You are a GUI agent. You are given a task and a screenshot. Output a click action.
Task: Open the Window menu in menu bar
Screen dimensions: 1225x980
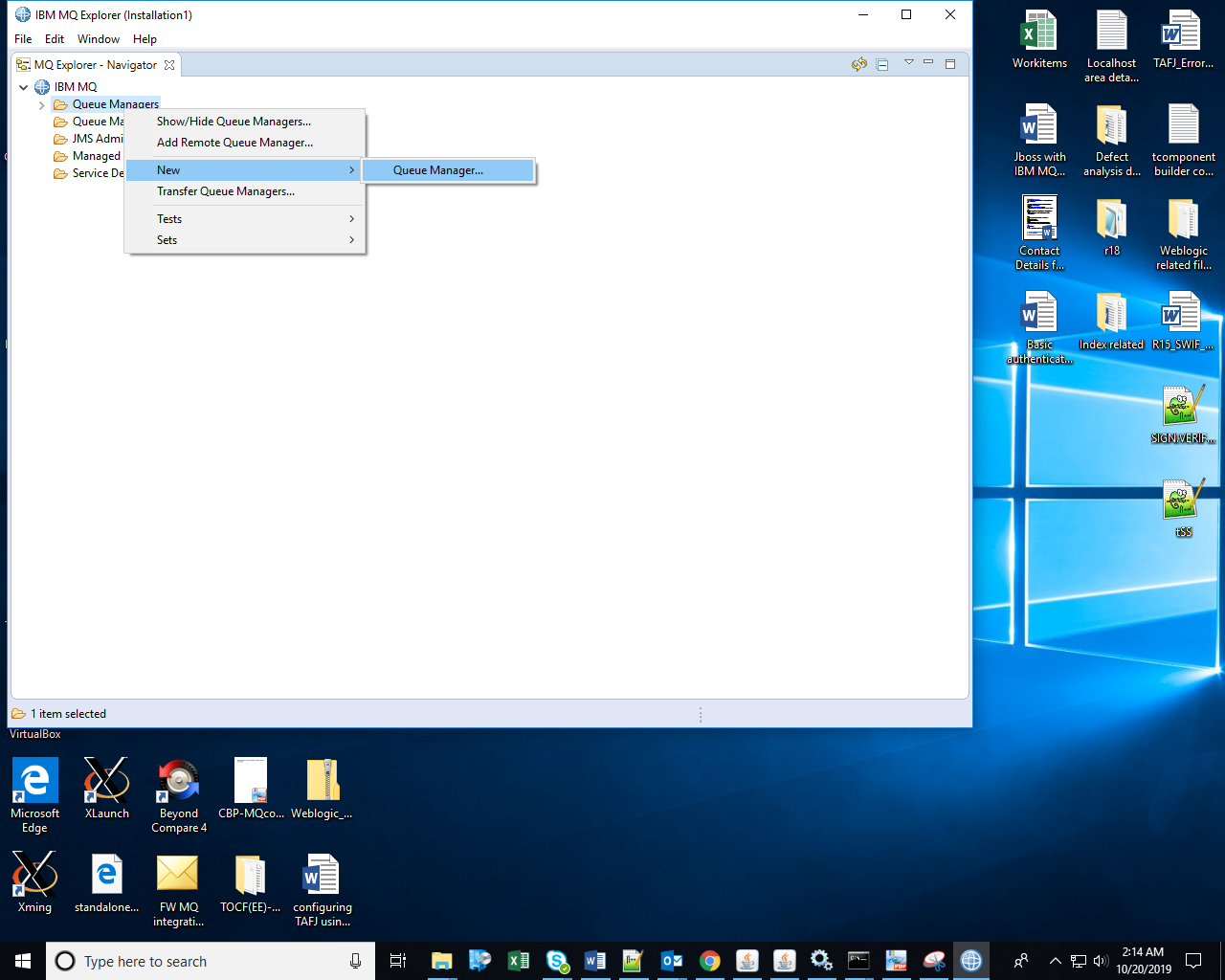click(x=99, y=39)
